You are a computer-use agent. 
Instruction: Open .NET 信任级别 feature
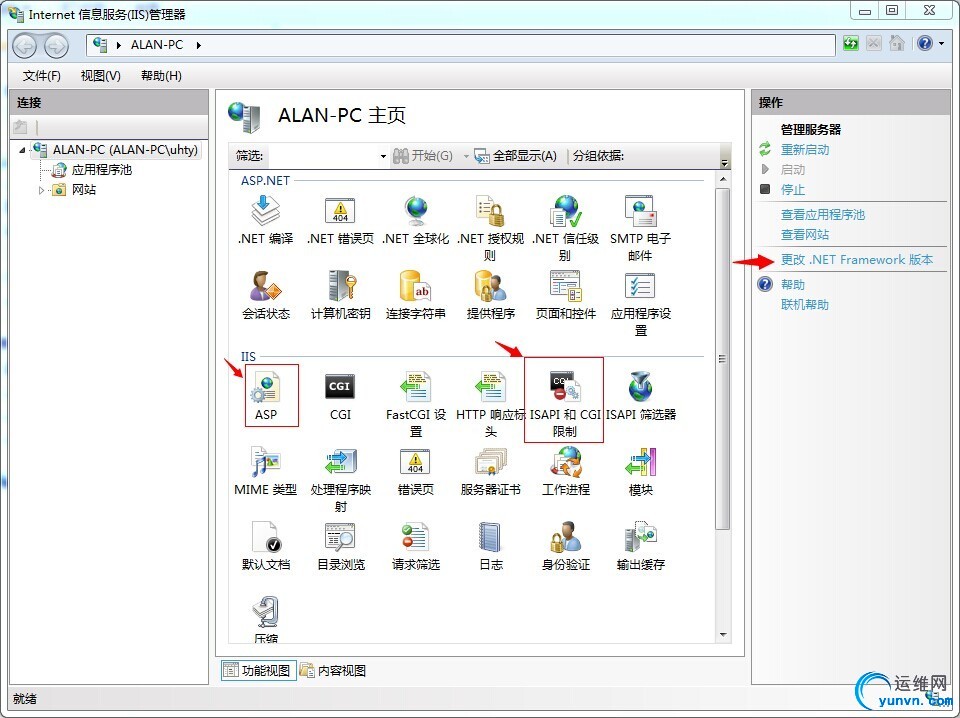click(566, 228)
